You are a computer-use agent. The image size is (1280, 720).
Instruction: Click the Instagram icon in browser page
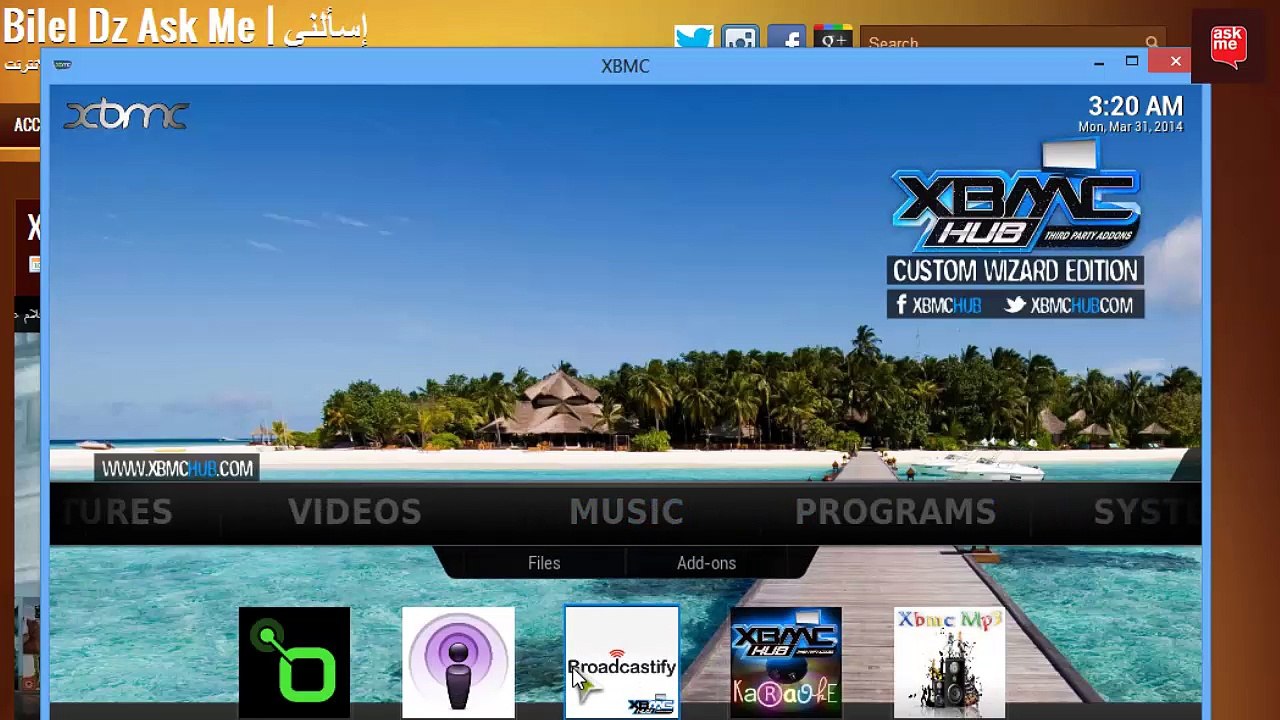(x=740, y=38)
